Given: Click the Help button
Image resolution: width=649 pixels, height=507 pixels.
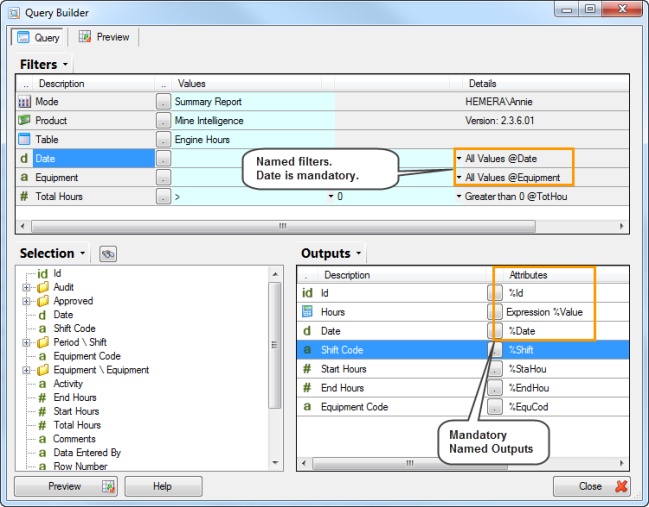Looking at the screenshot, I should tap(163, 486).
